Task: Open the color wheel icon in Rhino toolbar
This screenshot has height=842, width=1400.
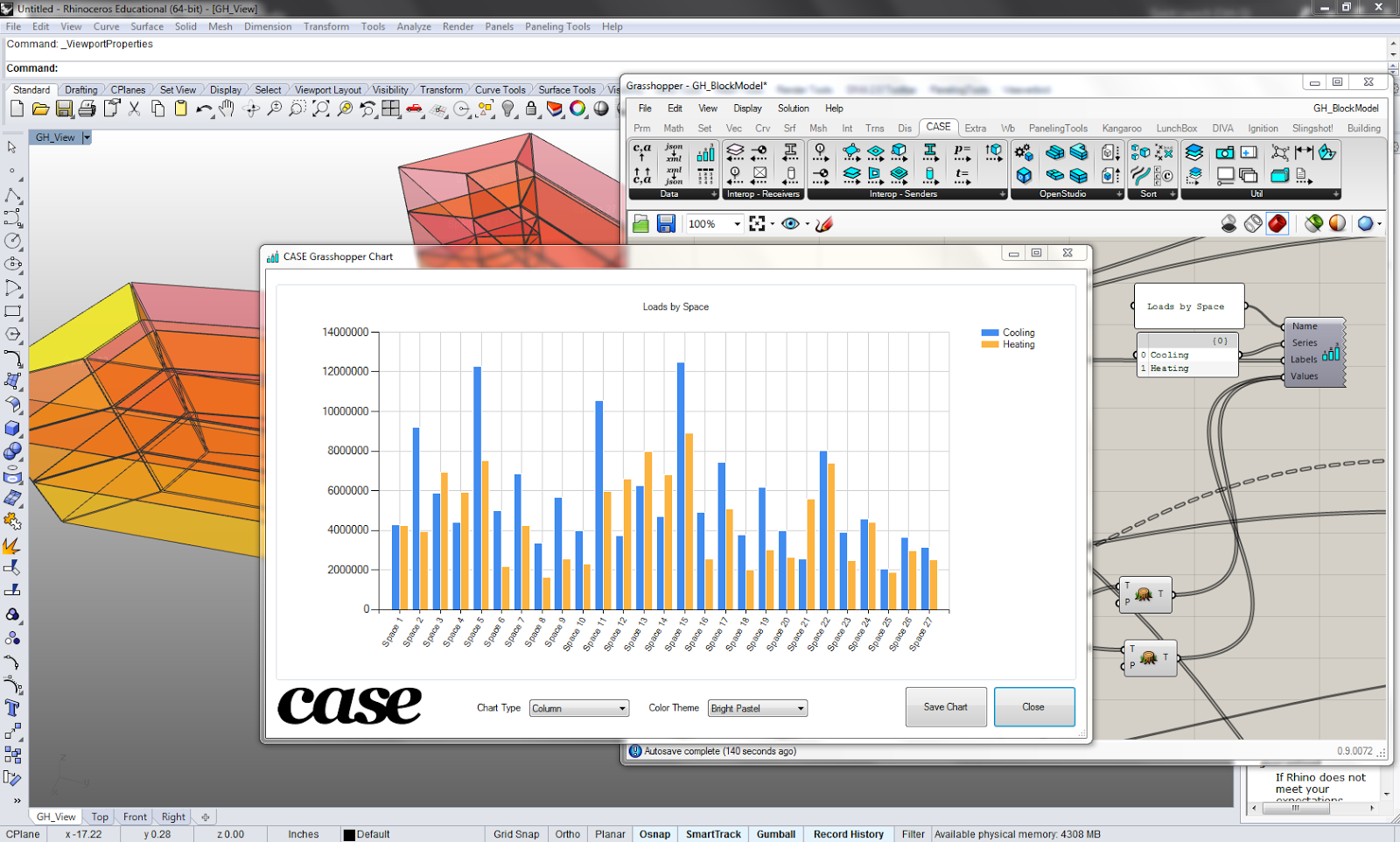Action: click(x=577, y=109)
